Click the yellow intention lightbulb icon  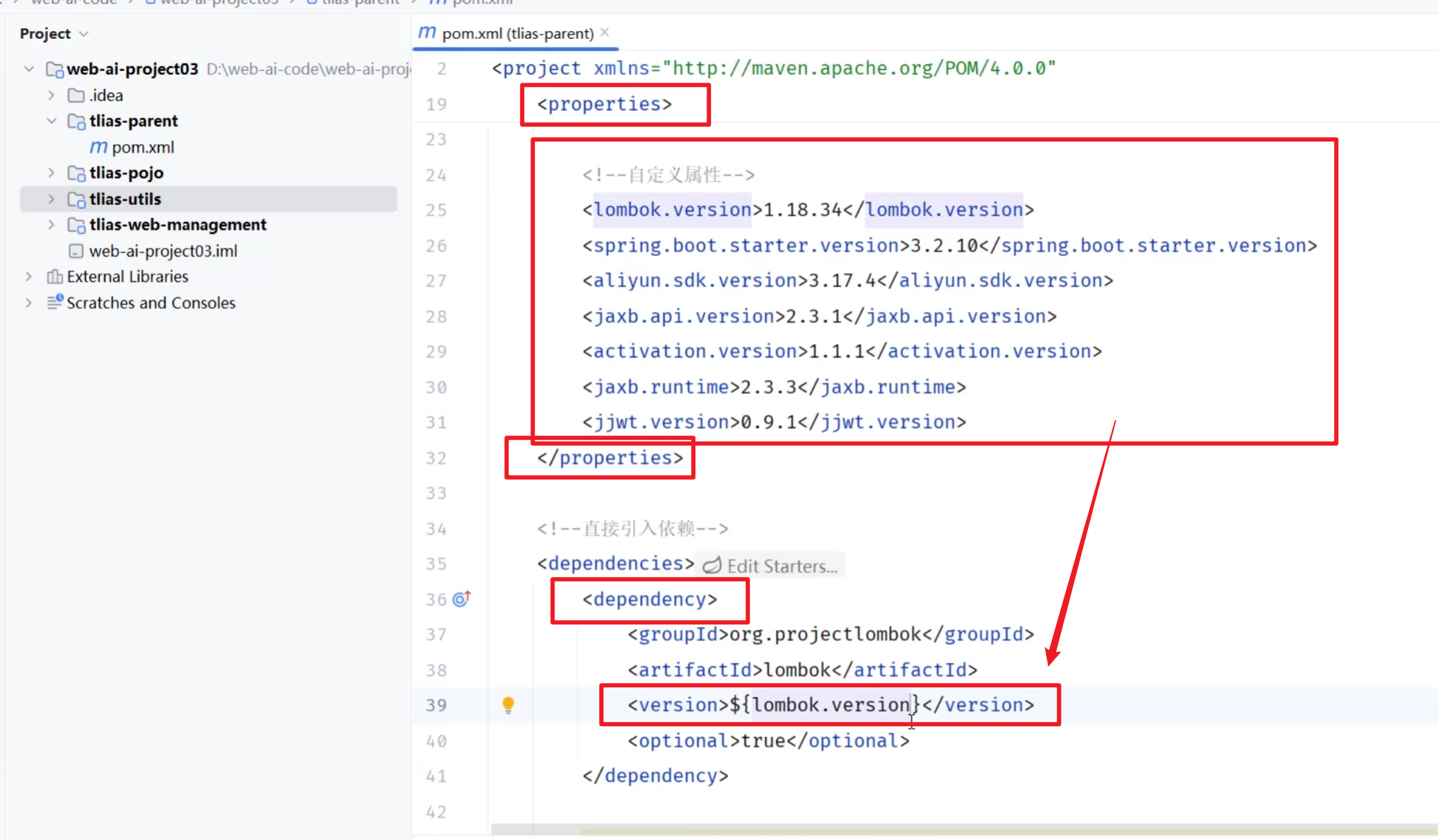[508, 704]
